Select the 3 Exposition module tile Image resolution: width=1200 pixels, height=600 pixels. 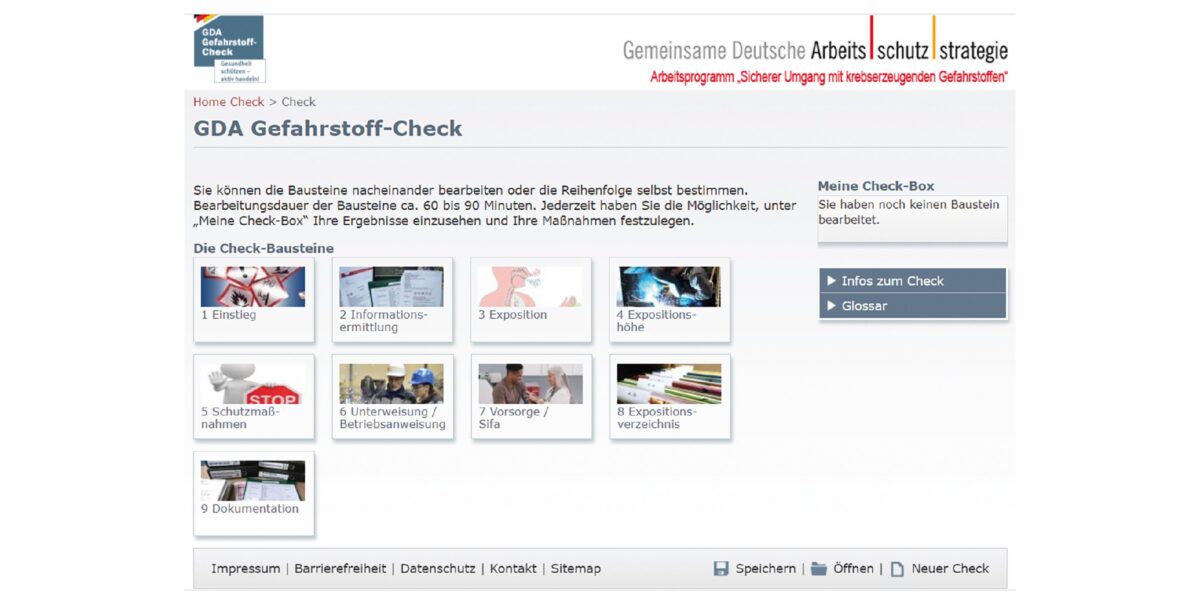(530, 299)
